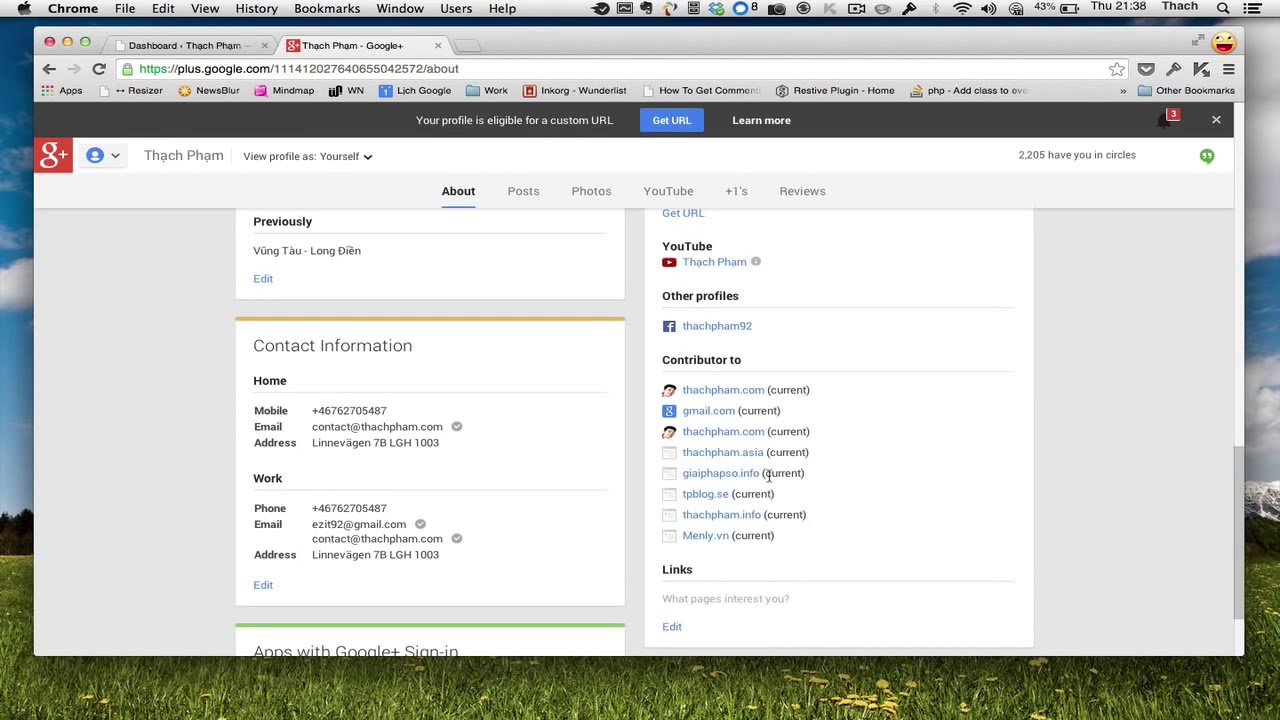Open the thachpham92 Facebook profile link
Viewport: 1280px width, 720px height.
pyautogui.click(x=717, y=326)
